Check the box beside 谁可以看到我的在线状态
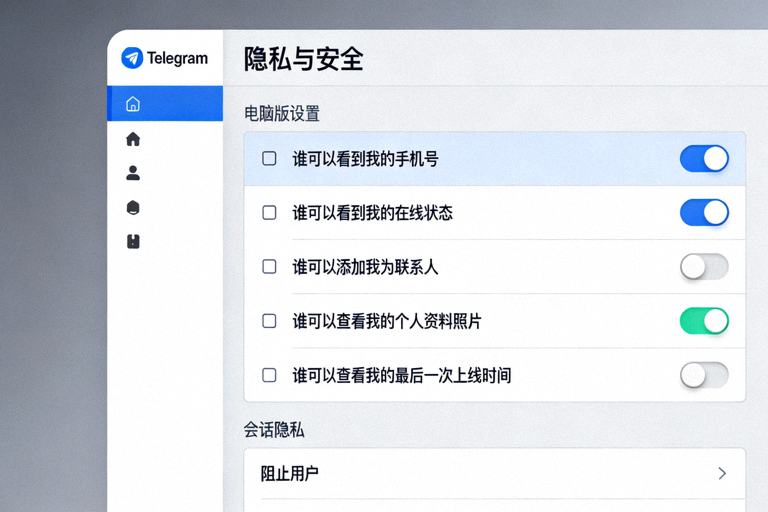 click(269, 213)
